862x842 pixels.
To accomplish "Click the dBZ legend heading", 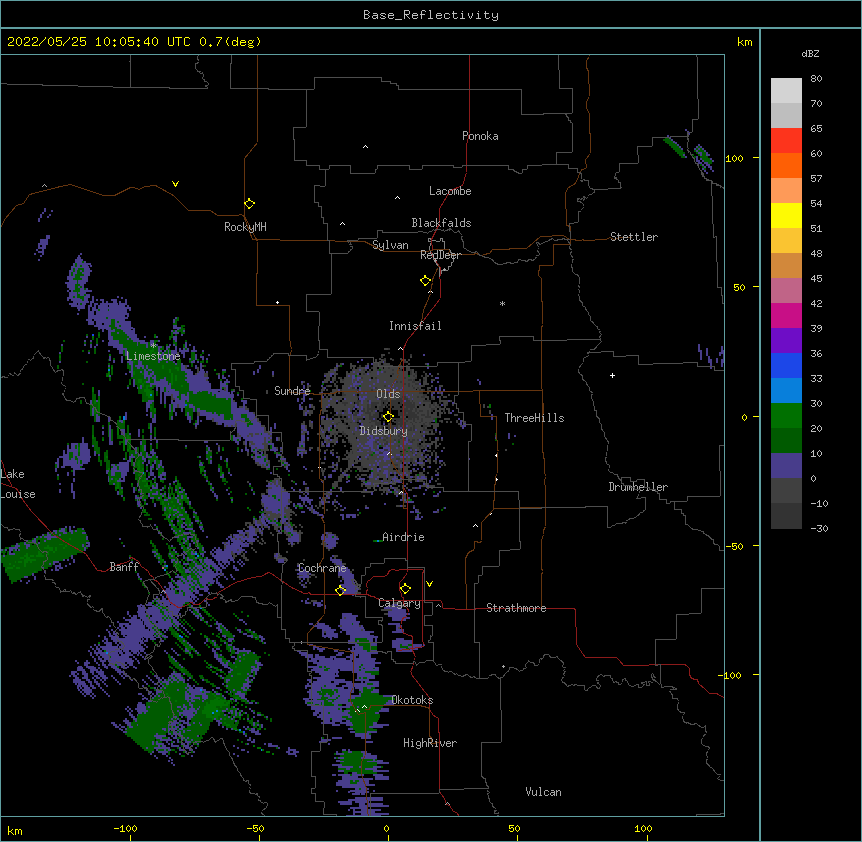I will 810,53.
